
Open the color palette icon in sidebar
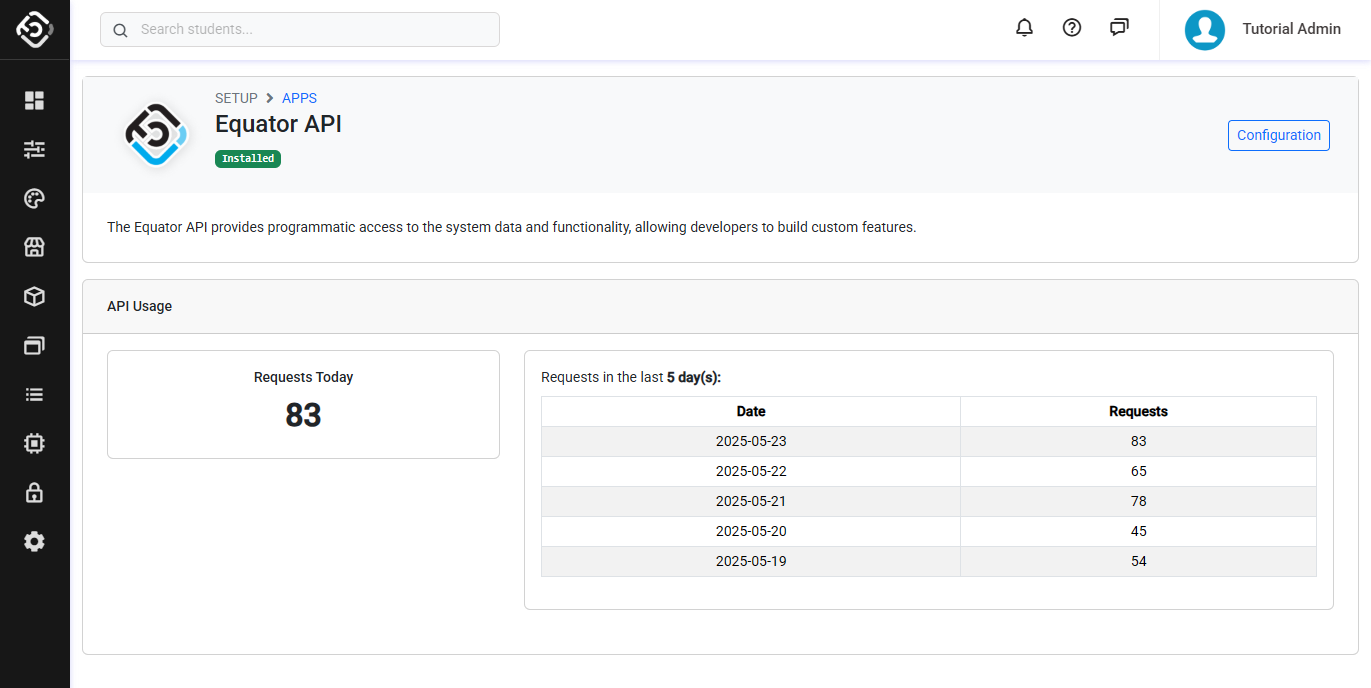pos(35,198)
